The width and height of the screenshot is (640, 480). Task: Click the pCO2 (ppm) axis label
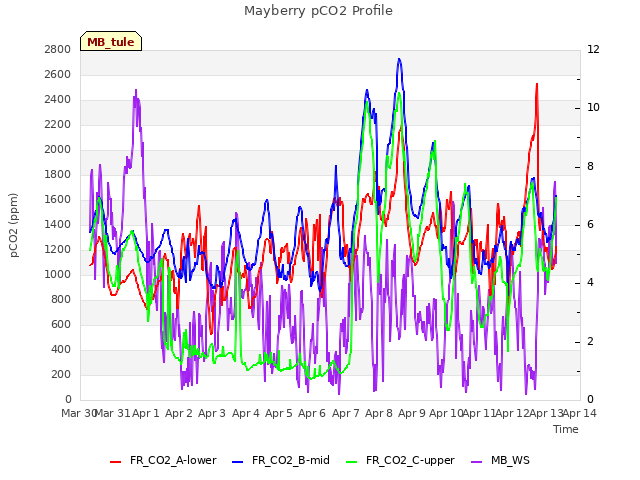13,225
